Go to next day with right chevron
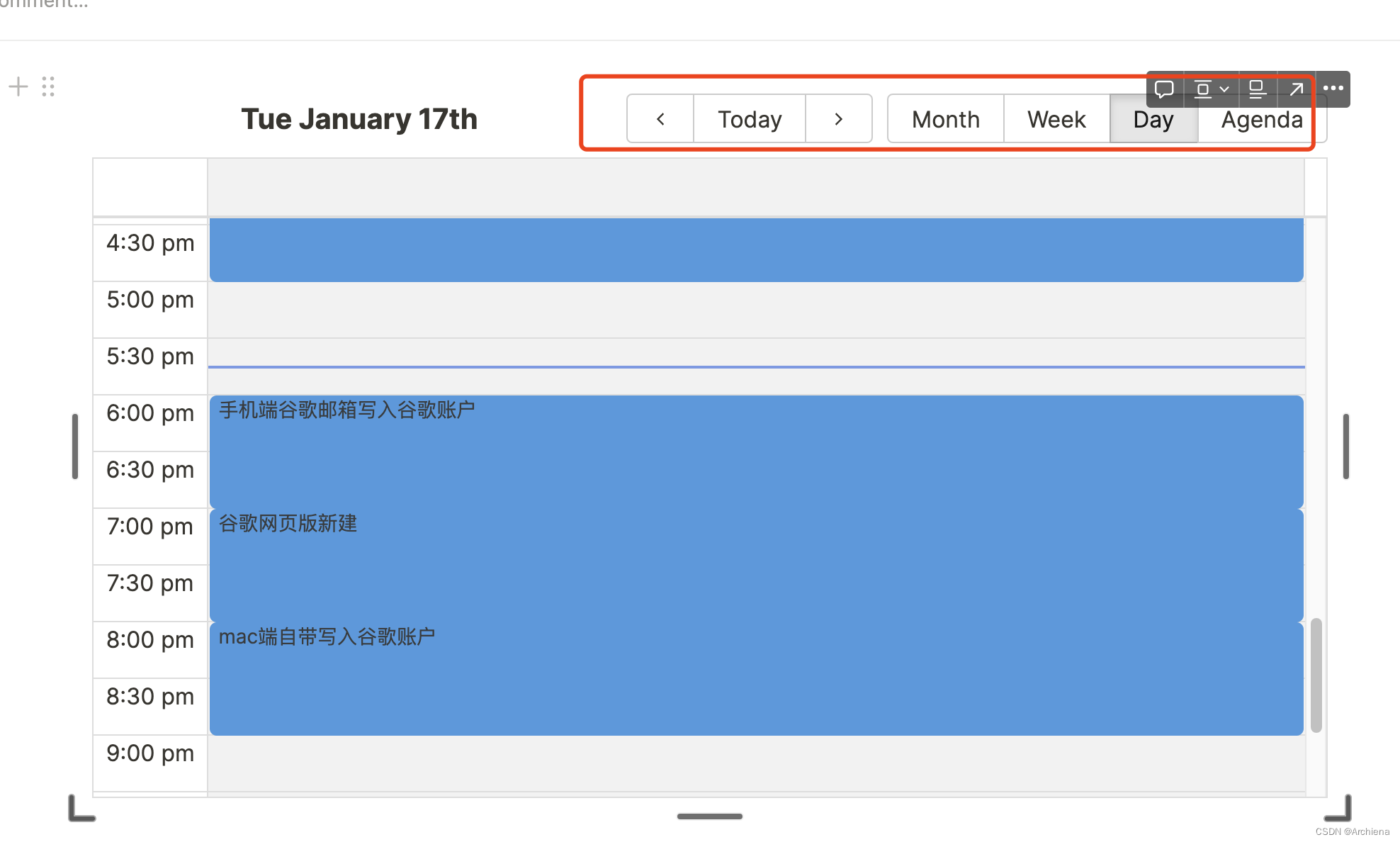The height and width of the screenshot is (842, 1400). tap(838, 119)
